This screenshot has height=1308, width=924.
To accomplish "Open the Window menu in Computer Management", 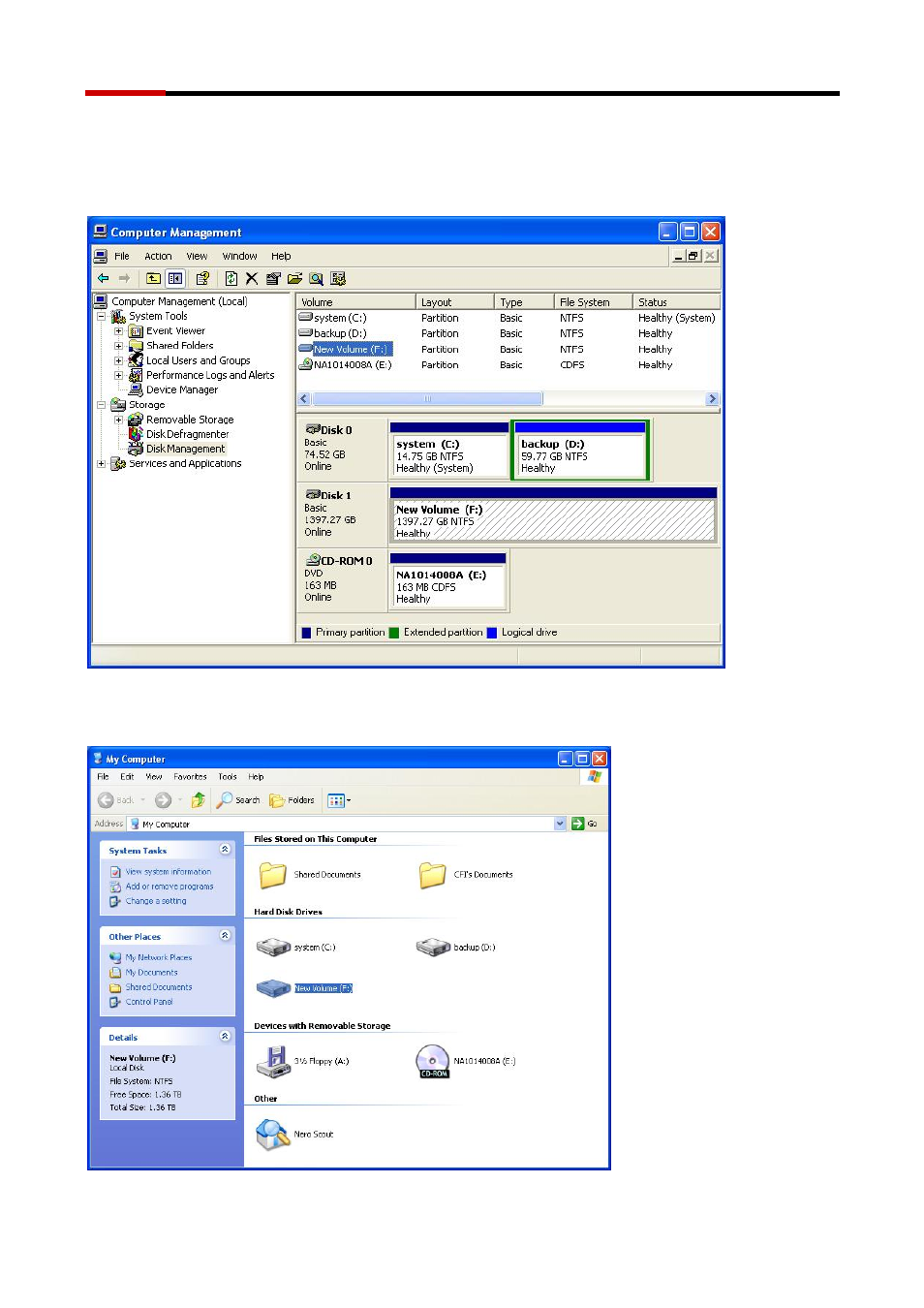I will (x=239, y=257).
